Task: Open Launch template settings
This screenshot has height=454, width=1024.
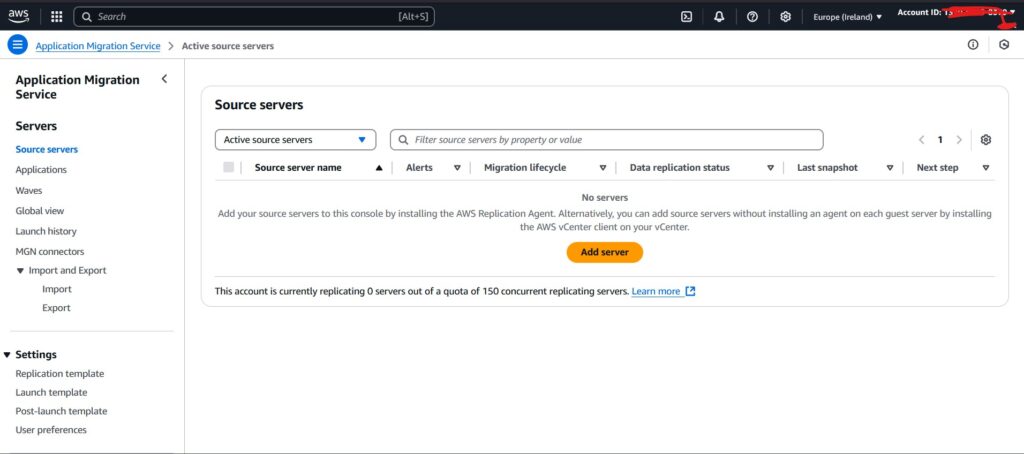Action: coord(51,393)
